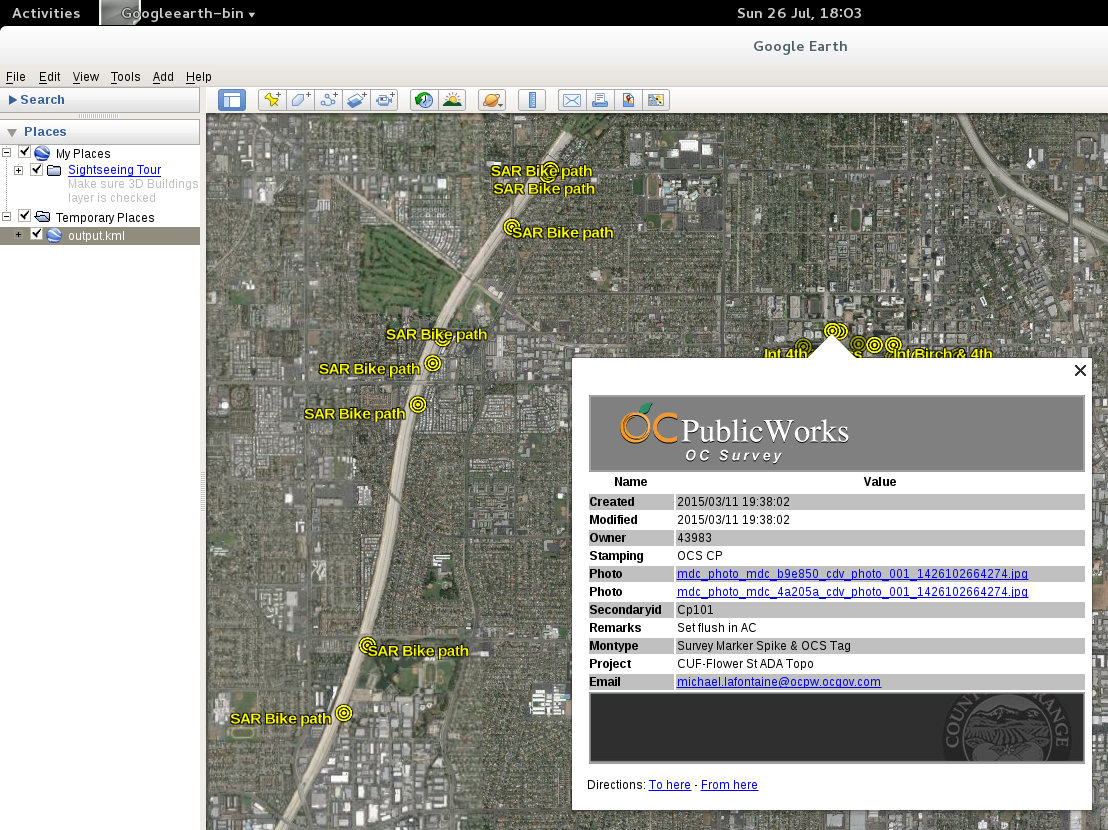
Task: Toggle the sidebar visibility button
Action: click(x=232, y=100)
